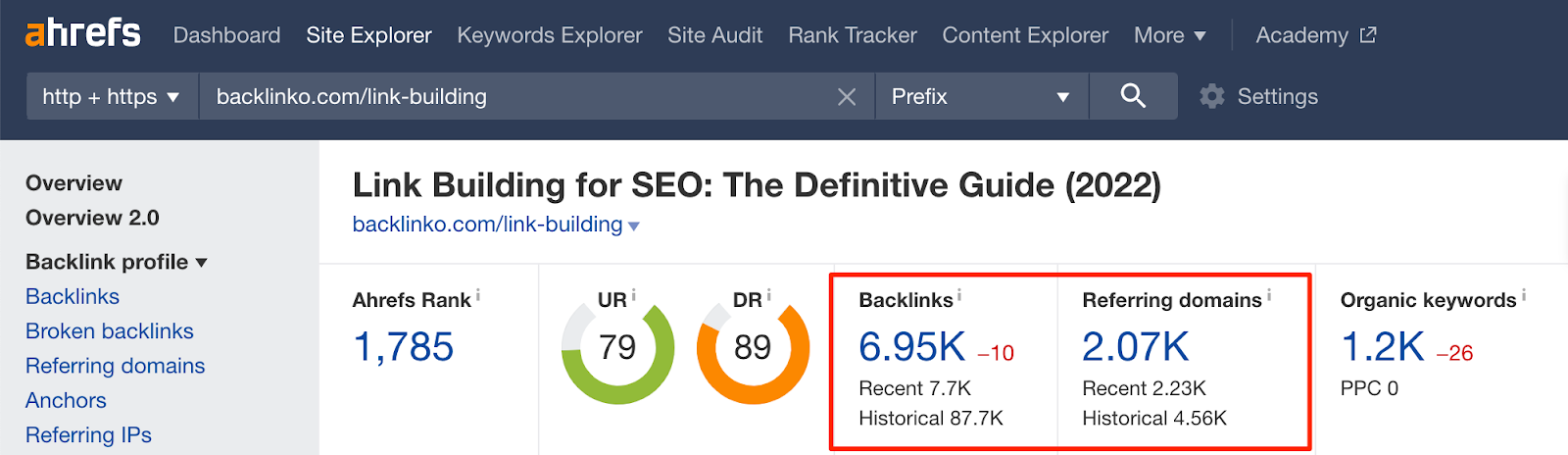This screenshot has height=455, width=1568.
Task: Open Broken backlinks in the sidebar
Action: point(110,331)
